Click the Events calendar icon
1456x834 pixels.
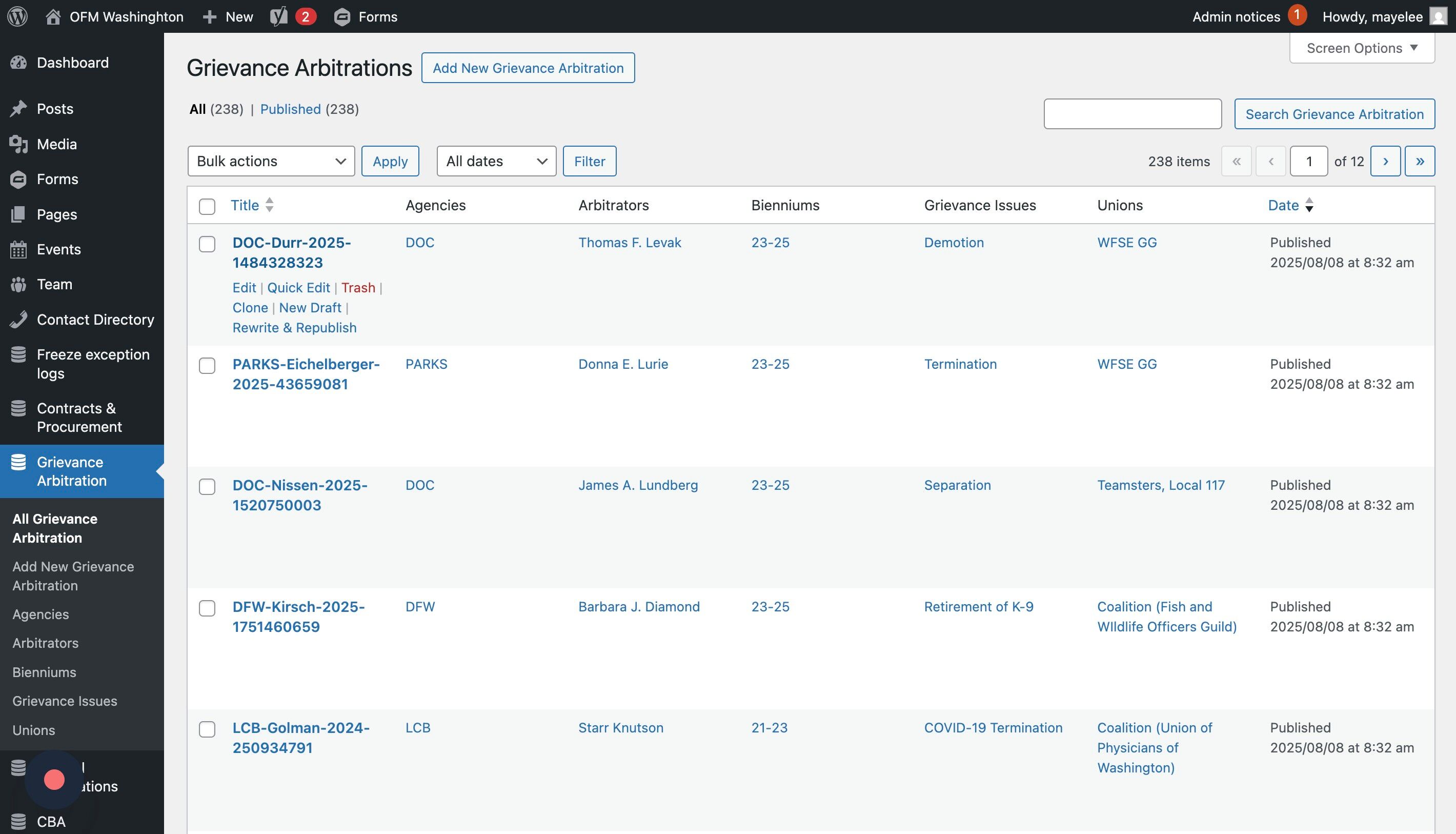[18, 250]
